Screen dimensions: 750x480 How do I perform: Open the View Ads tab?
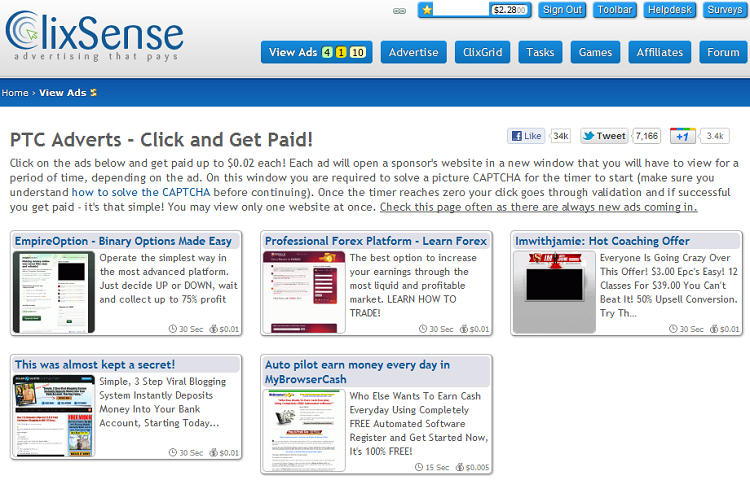[317, 52]
